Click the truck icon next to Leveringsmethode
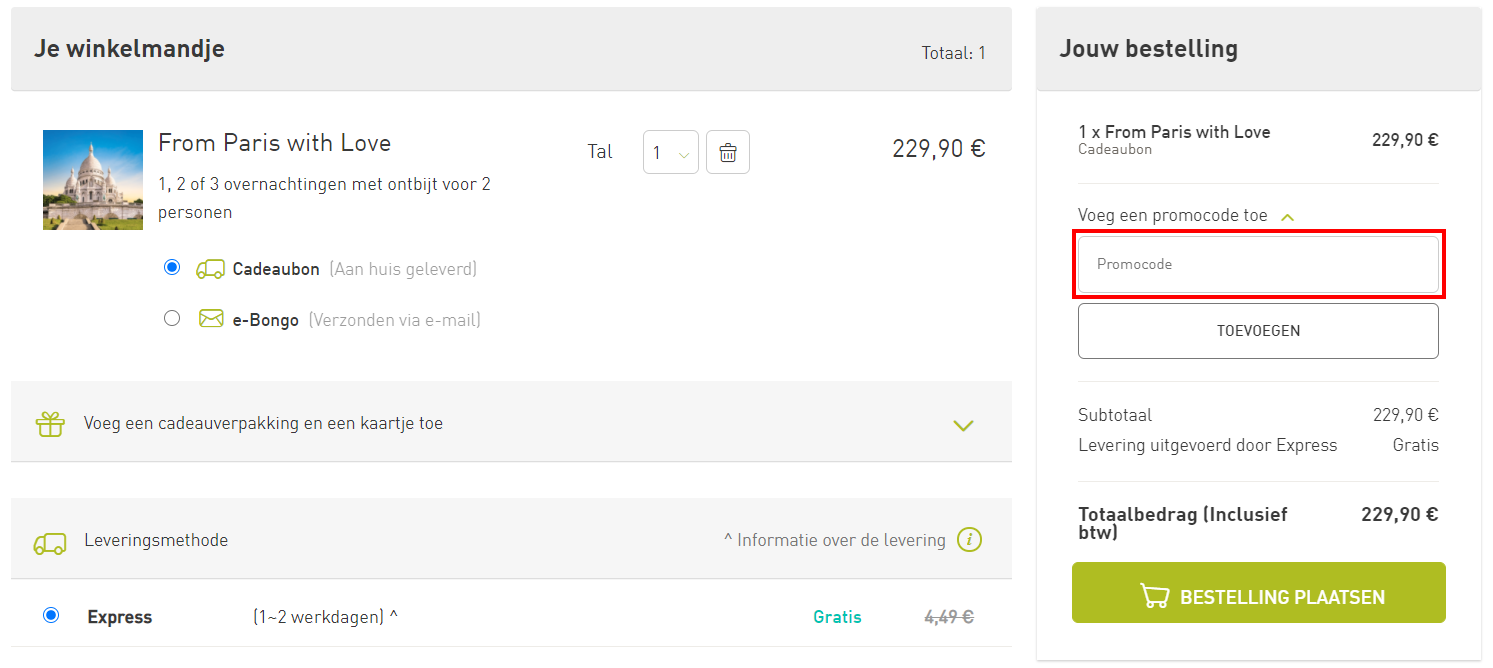This screenshot has height=668, width=1493. 50,541
